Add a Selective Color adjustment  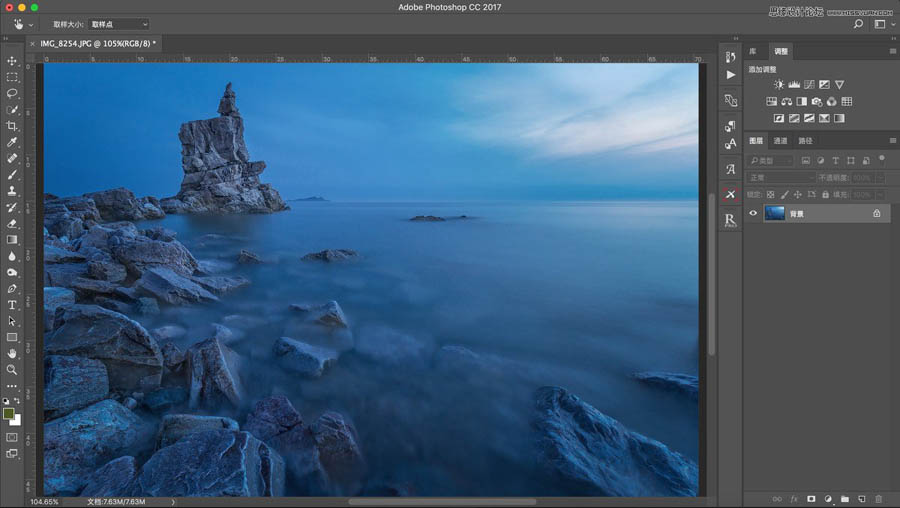pyautogui.click(x=824, y=118)
